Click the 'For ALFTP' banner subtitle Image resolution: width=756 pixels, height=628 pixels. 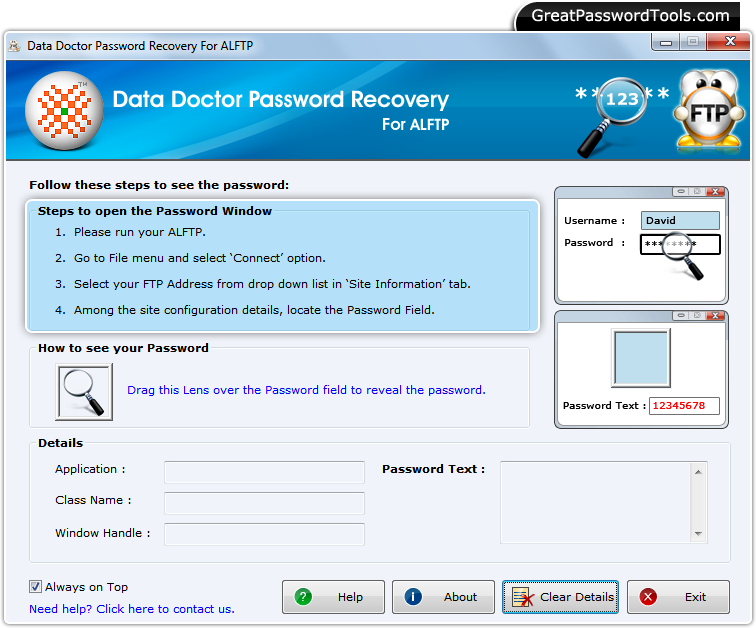[x=415, y=124]
